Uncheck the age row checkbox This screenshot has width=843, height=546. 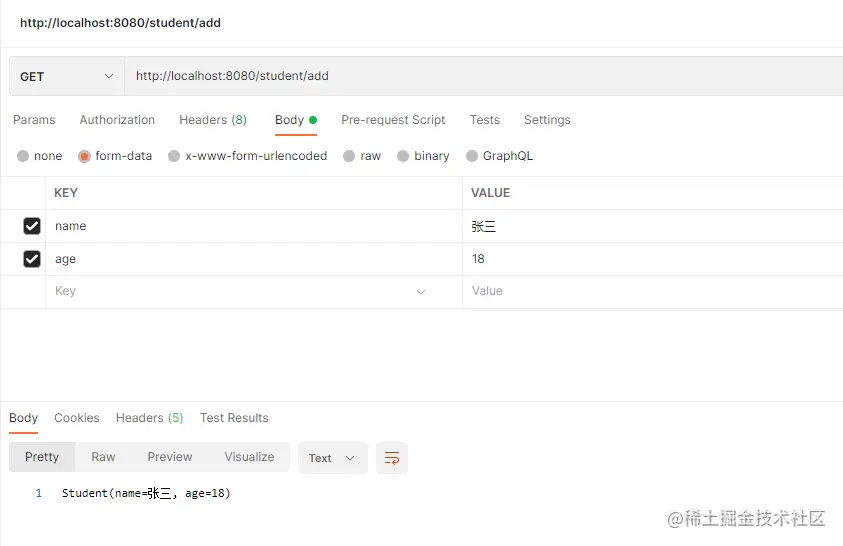[x=32, y=259]
